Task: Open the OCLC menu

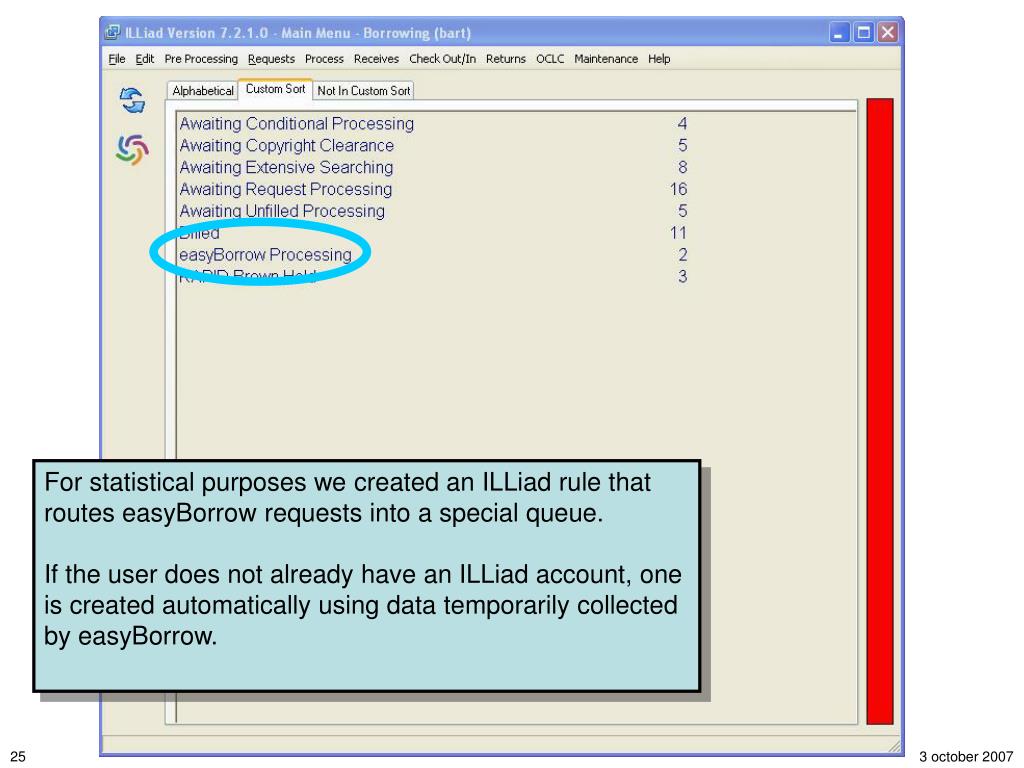Action: click(x=550, y=59)
